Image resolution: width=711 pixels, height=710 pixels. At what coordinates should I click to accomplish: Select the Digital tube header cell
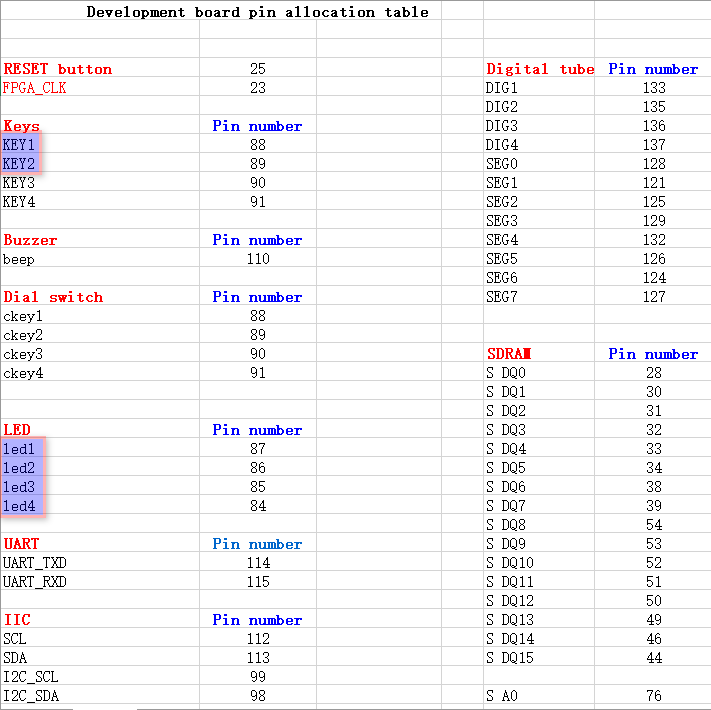tap(539, 69)
